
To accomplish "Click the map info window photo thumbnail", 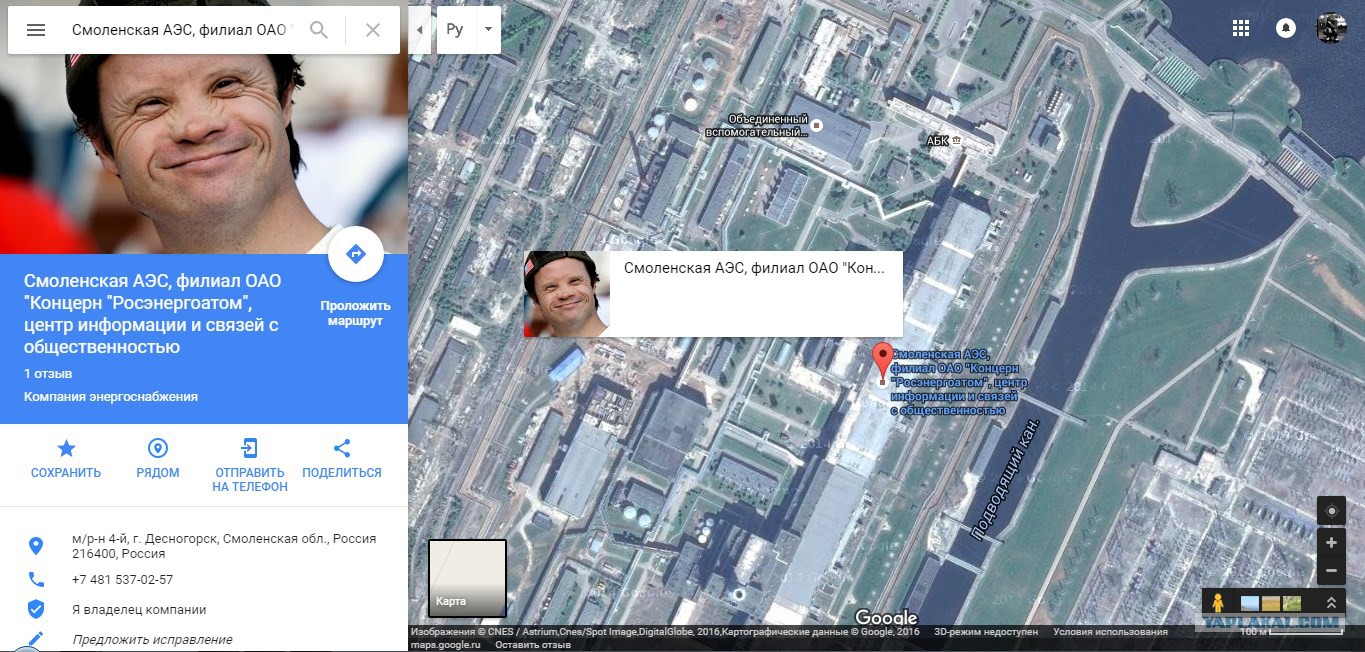I will pos(567,294).
